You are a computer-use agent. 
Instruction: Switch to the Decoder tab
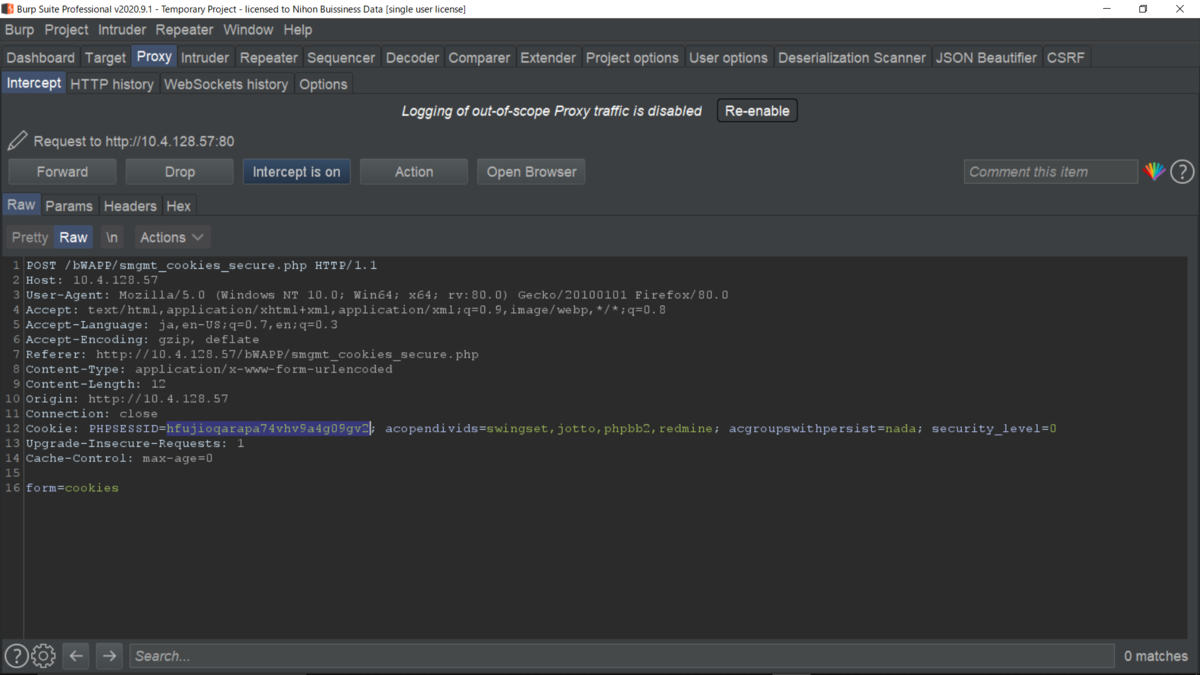412,57
